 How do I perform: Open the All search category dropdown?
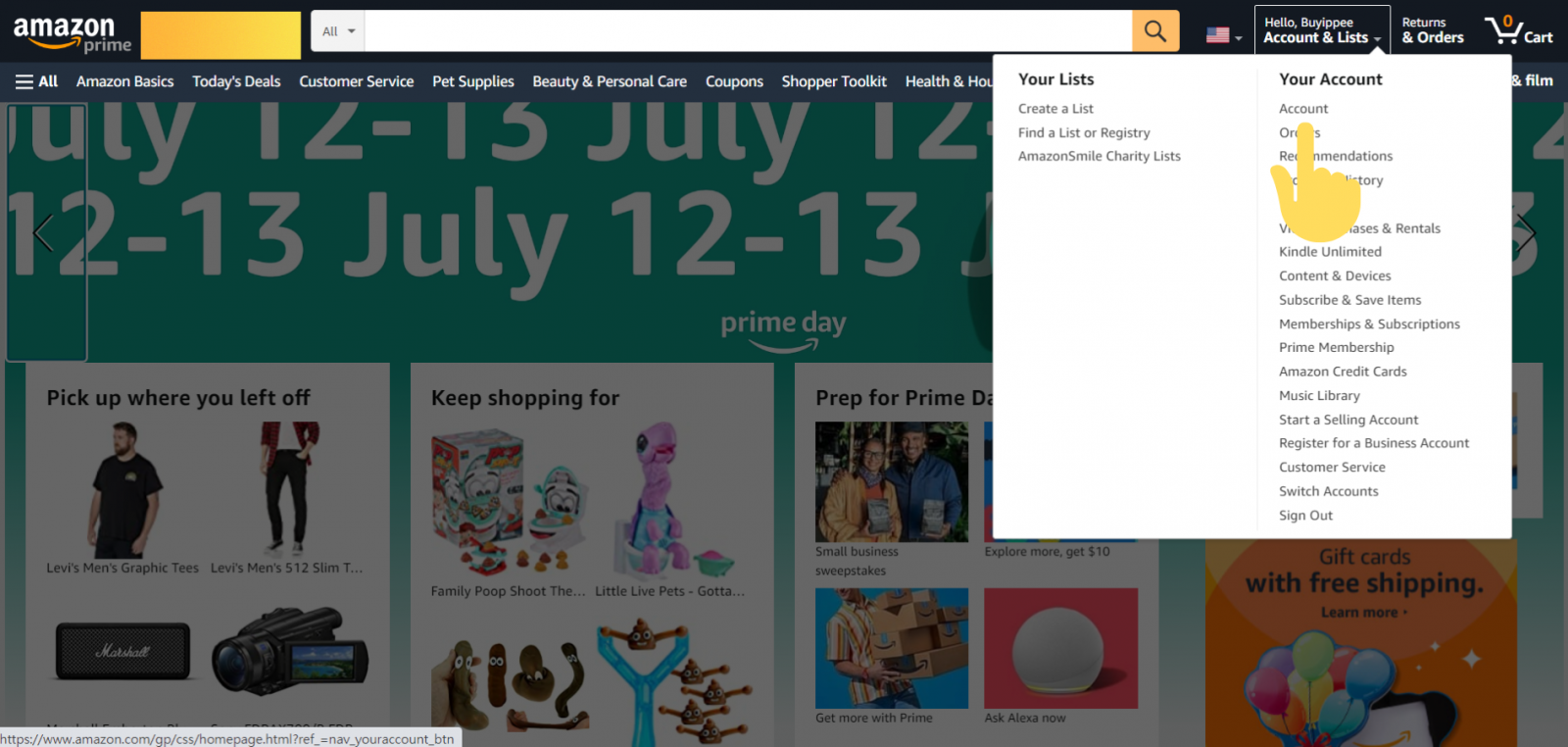pos(338,31)
